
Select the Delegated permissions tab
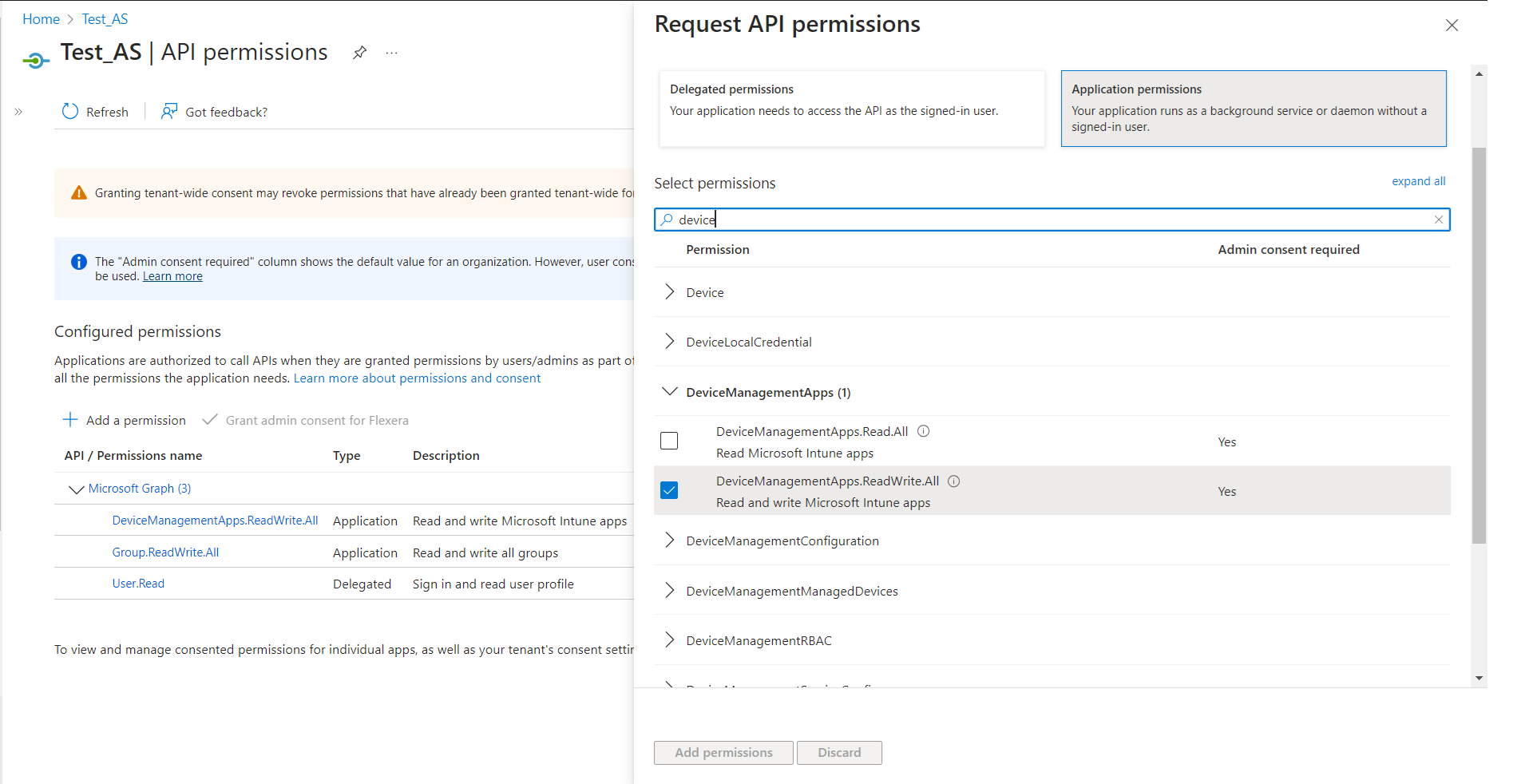click(x=851, y=109)
